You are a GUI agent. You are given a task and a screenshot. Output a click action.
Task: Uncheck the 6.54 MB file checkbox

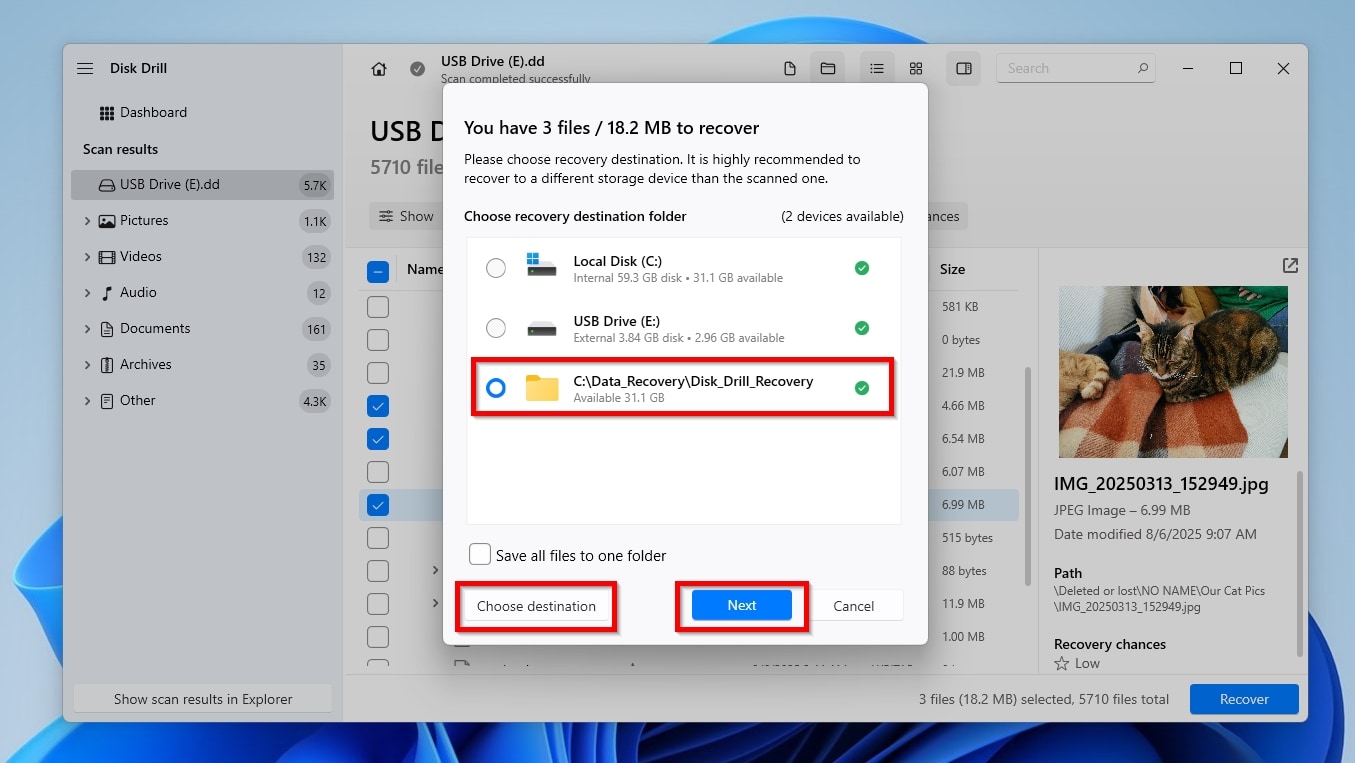pyautogui.click(x=378, y=439)
